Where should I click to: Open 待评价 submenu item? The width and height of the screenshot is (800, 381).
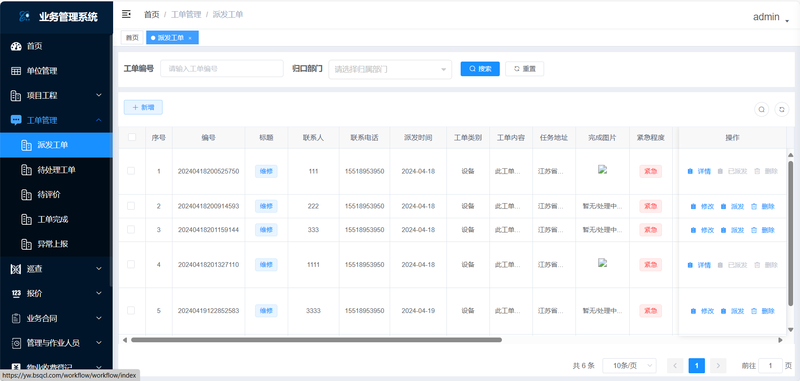tap(56, 195)
